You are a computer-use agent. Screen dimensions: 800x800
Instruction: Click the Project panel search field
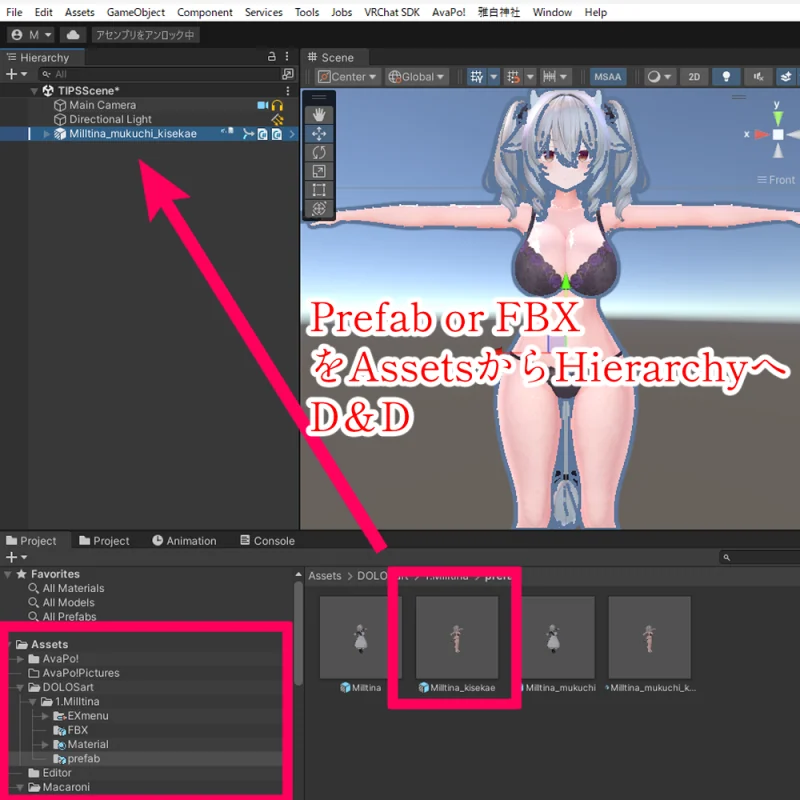click(760, 558)
